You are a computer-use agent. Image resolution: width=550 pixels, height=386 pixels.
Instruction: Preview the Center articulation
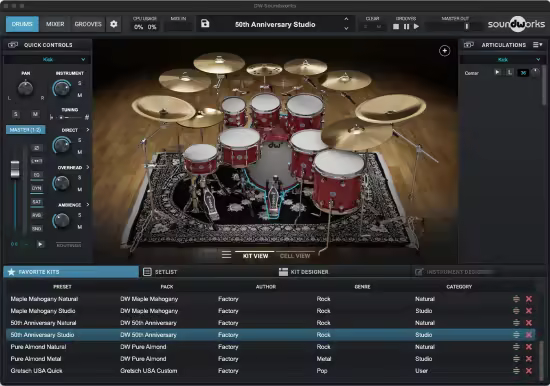(x=497, y=72)
